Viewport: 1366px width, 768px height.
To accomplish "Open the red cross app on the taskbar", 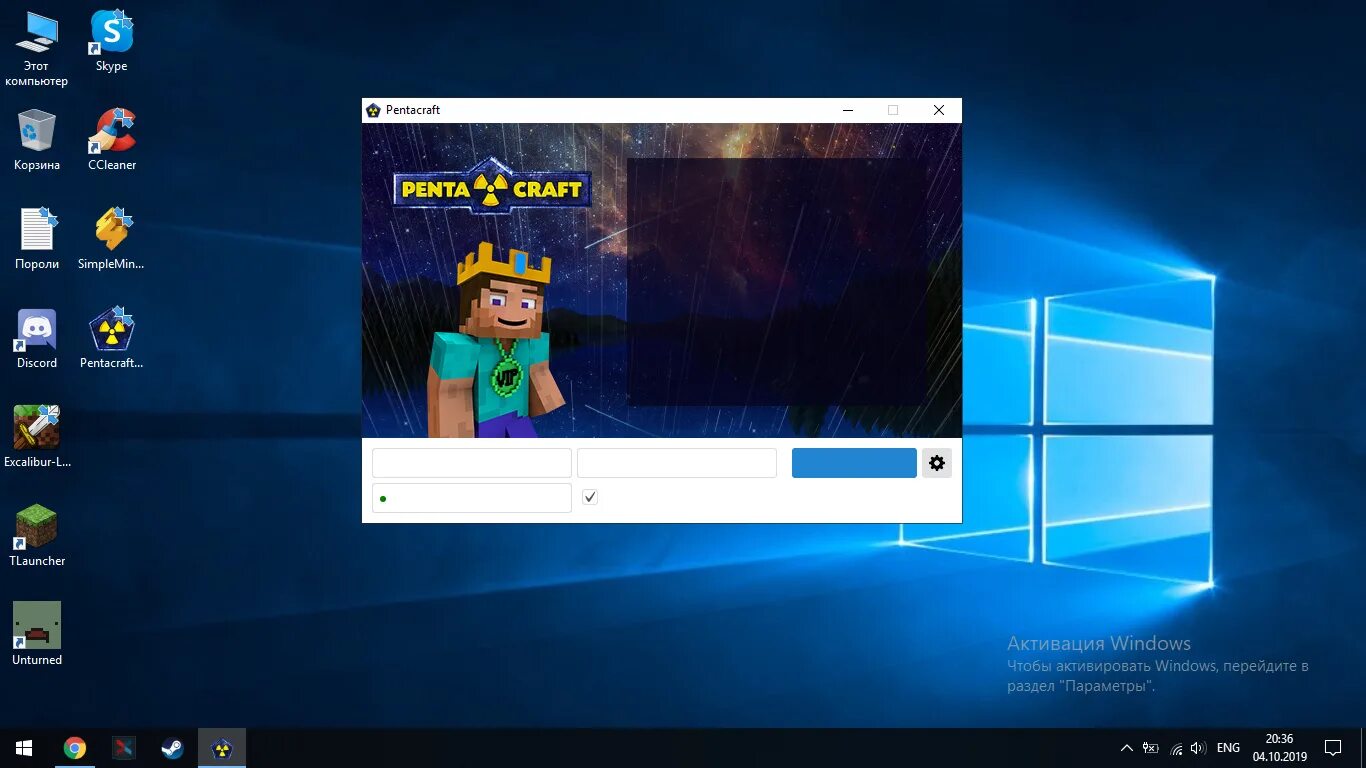I will [x=124, y=748].
